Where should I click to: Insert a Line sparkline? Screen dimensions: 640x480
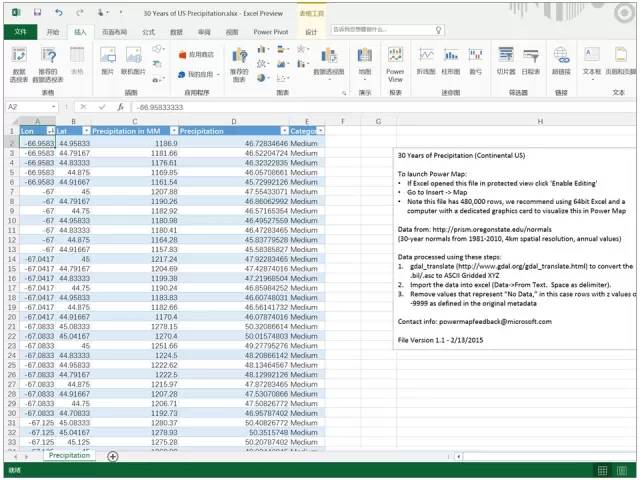tap(426, 60)
